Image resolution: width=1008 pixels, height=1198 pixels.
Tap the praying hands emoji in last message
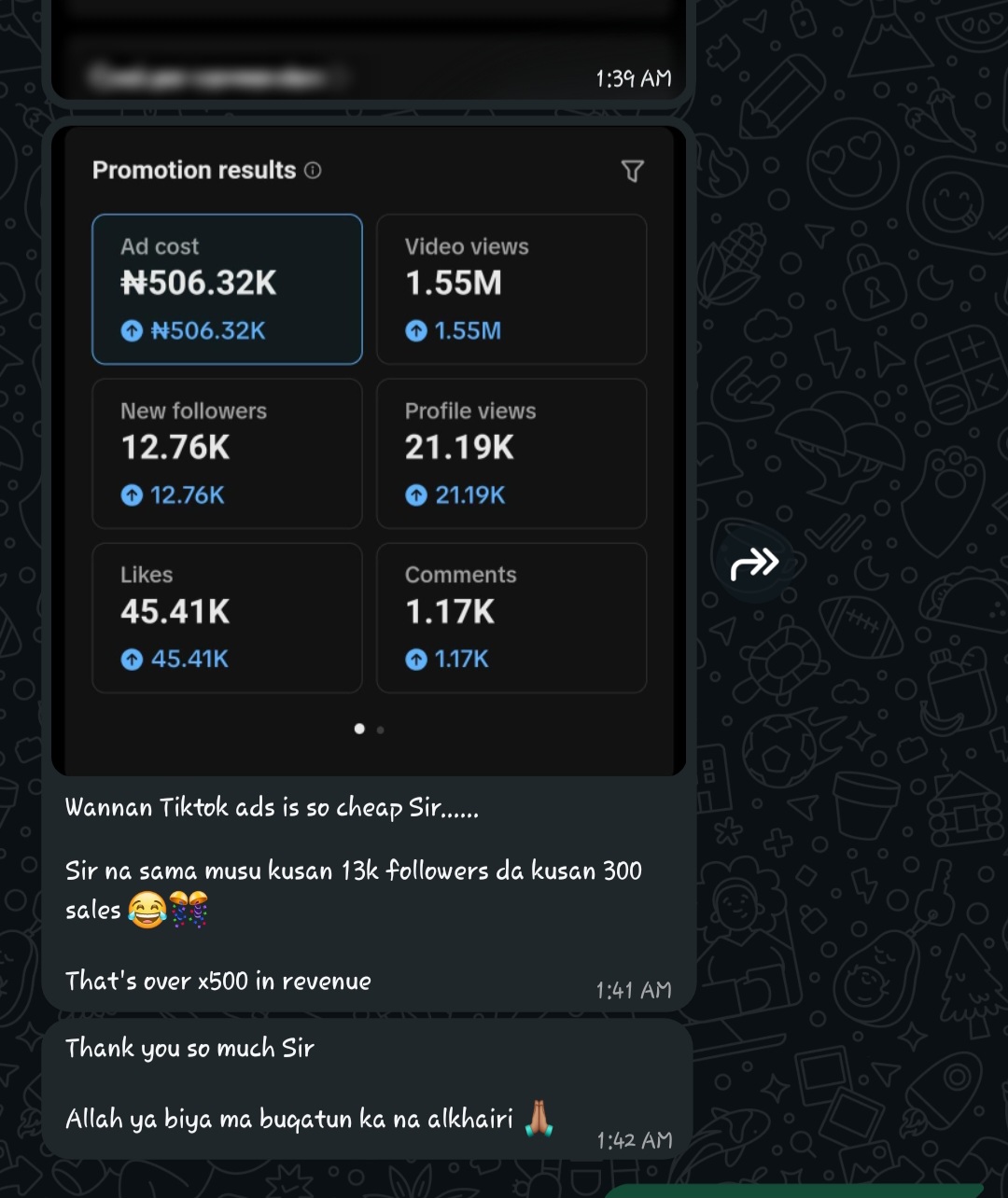[x=539, y=1118]
